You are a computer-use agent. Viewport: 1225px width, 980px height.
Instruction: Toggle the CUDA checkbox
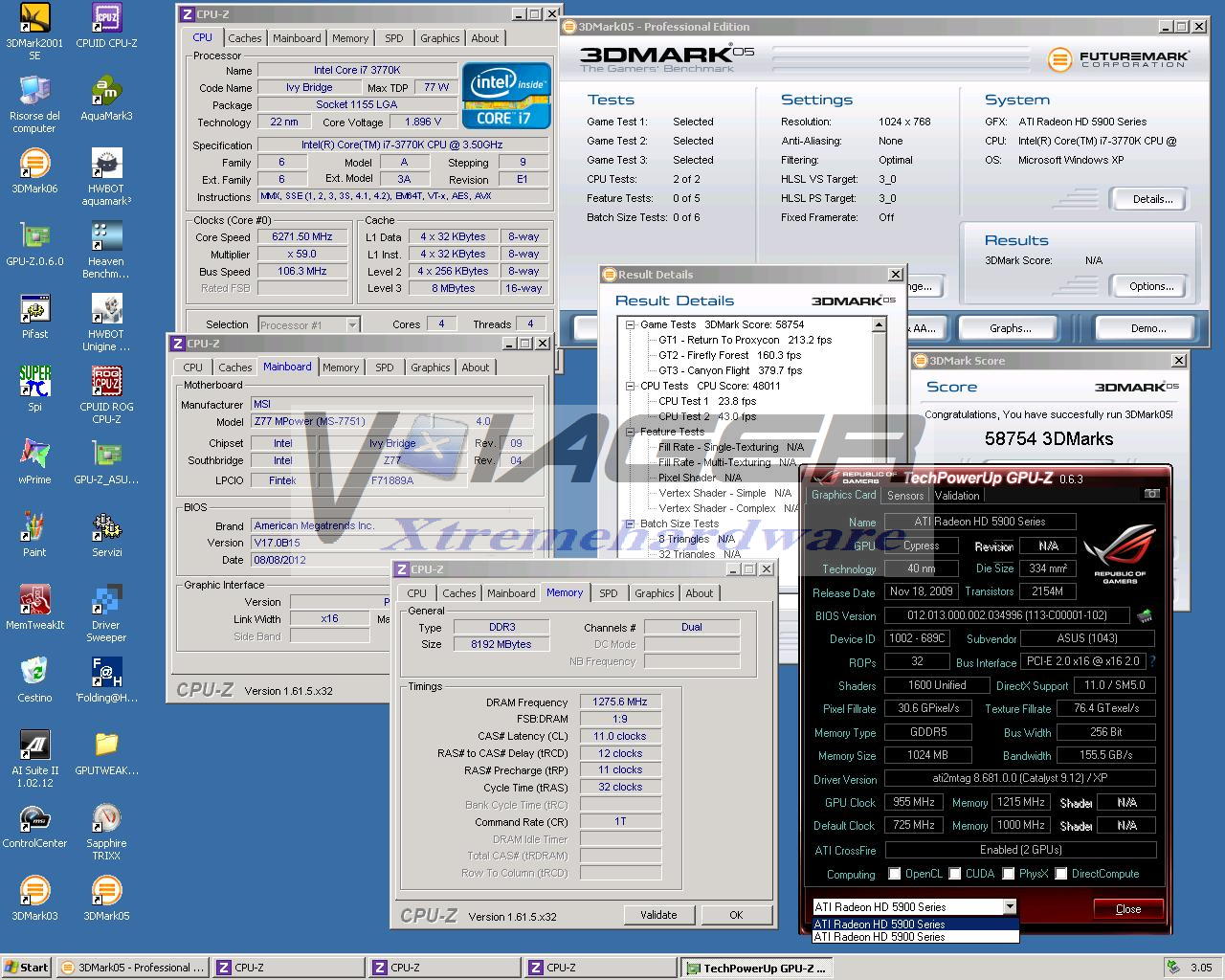pos(954,874)
